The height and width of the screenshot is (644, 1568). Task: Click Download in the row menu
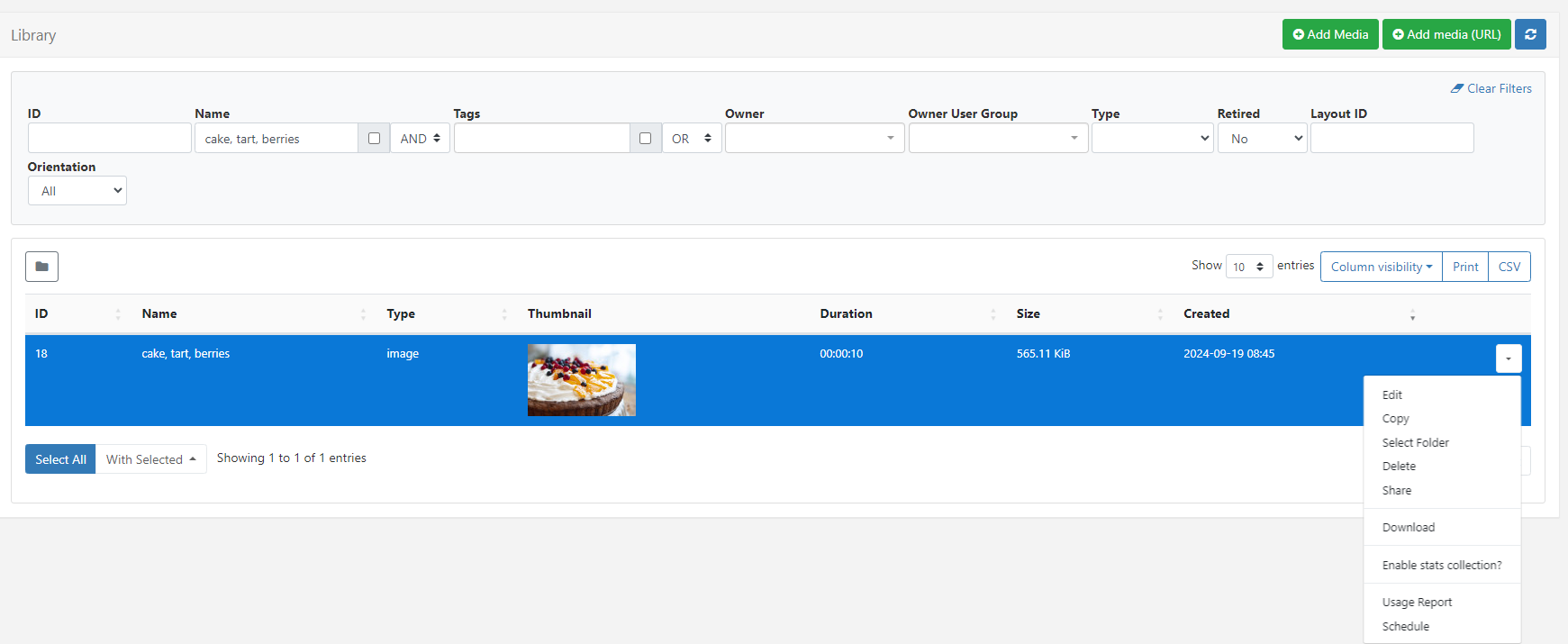(1409, 528)
